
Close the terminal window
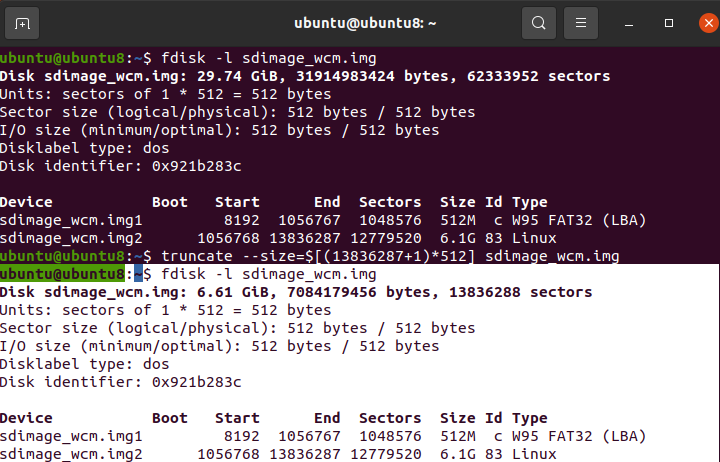pos(709,23)
